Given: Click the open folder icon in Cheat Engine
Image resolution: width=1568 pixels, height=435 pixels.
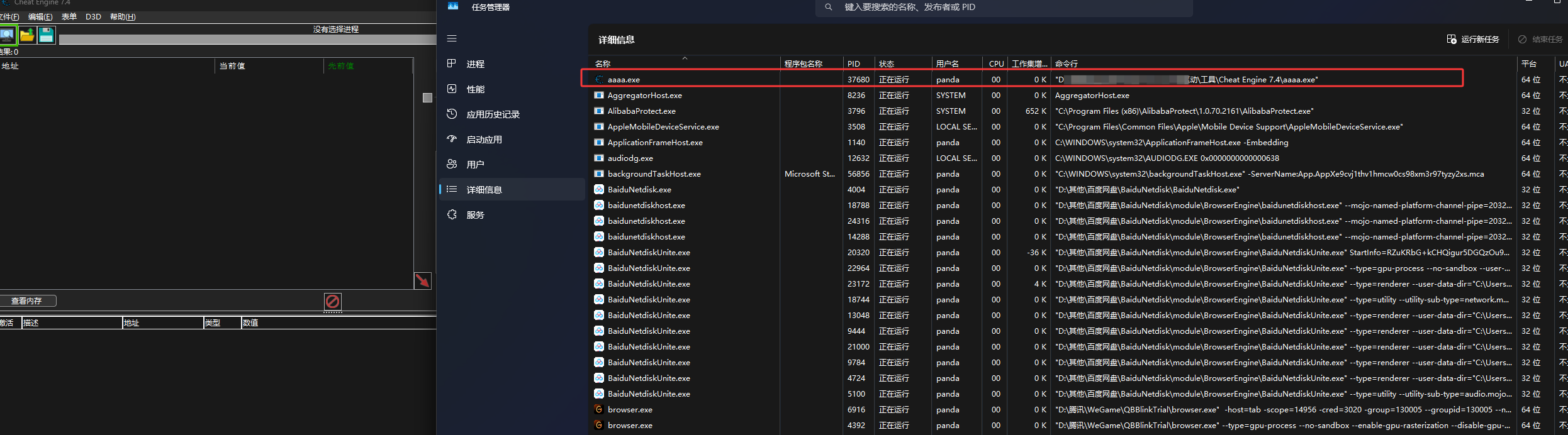Looking at the screenshot, I should [x=27, y=35].
